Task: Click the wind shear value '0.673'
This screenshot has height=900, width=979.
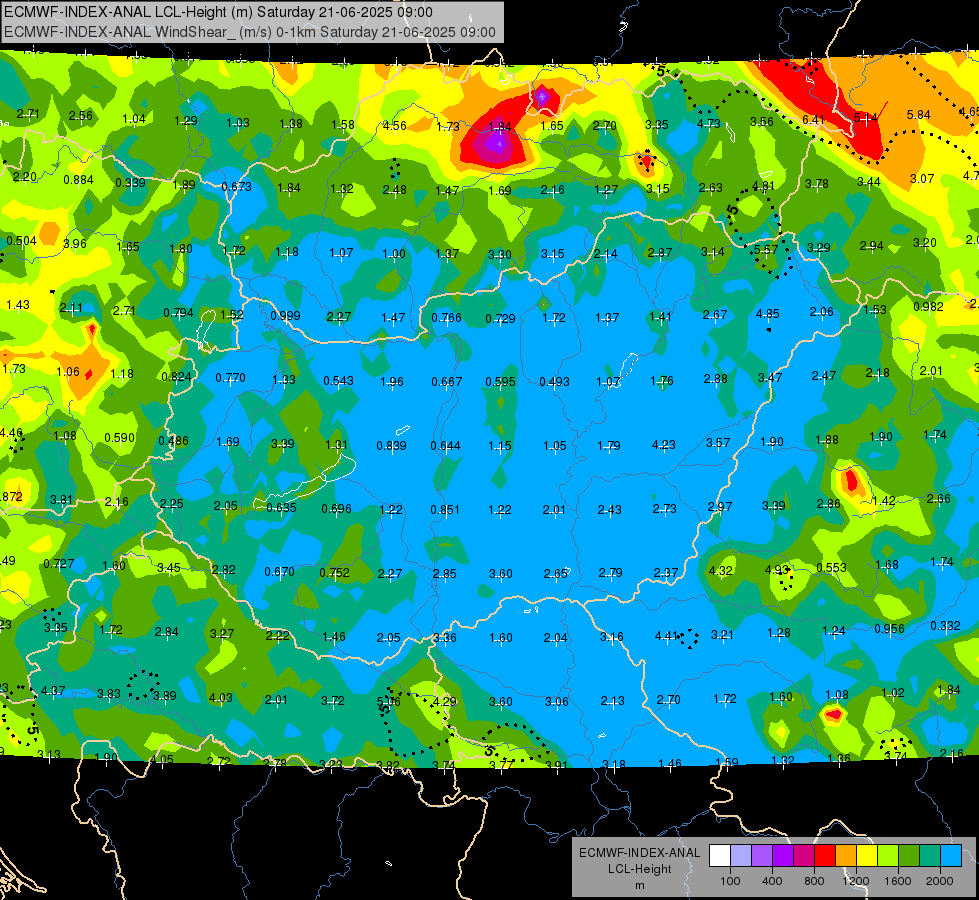Action: pos(237,186)
